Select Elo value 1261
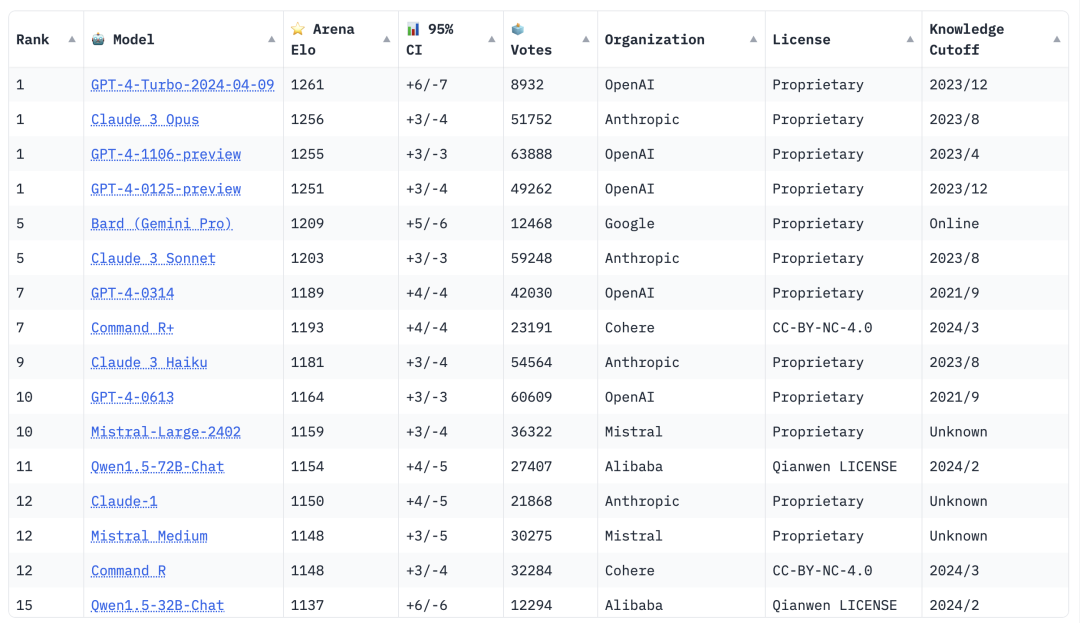 click(x=307, y=85)
